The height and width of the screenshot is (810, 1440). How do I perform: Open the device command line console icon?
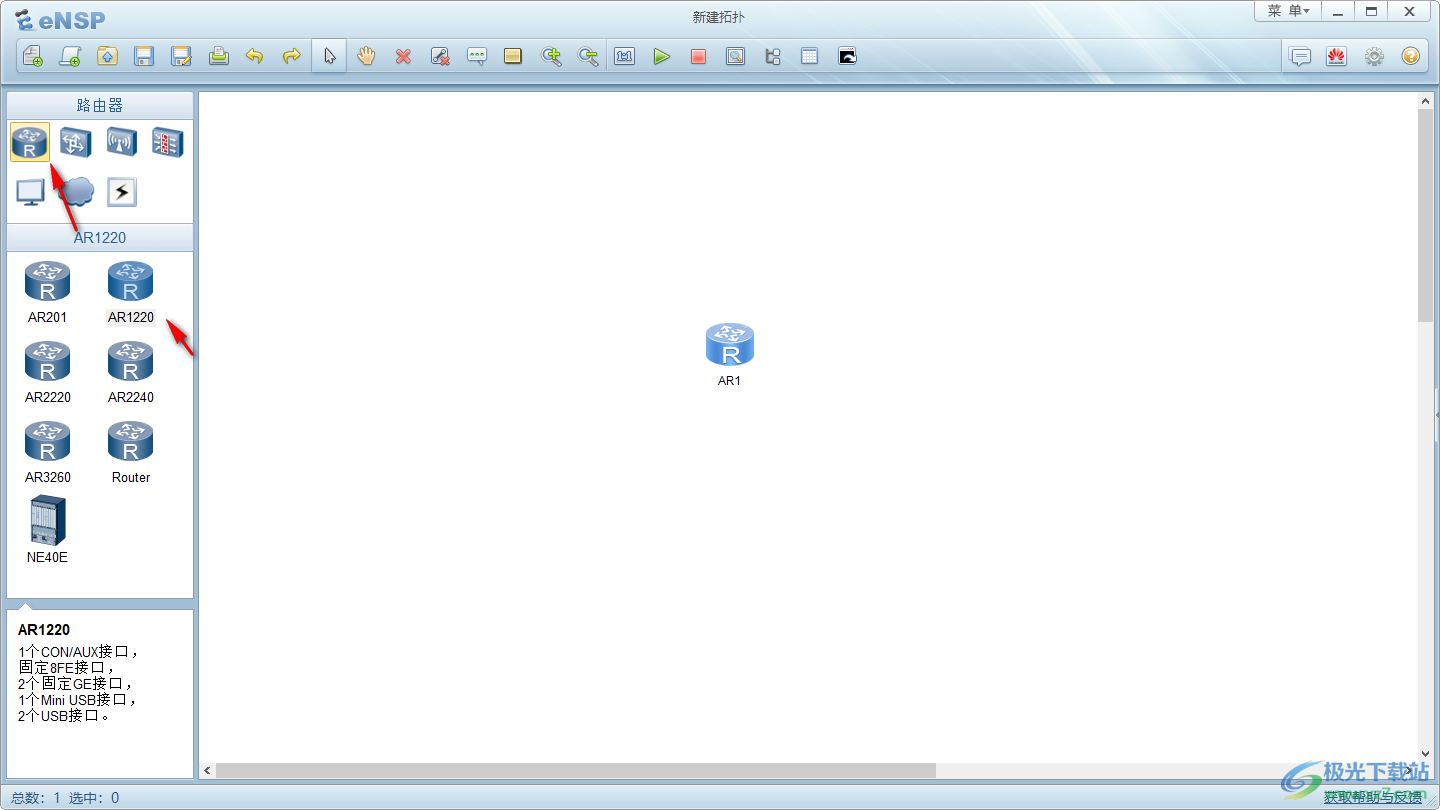pyautogui.click(x=847, y=57)
